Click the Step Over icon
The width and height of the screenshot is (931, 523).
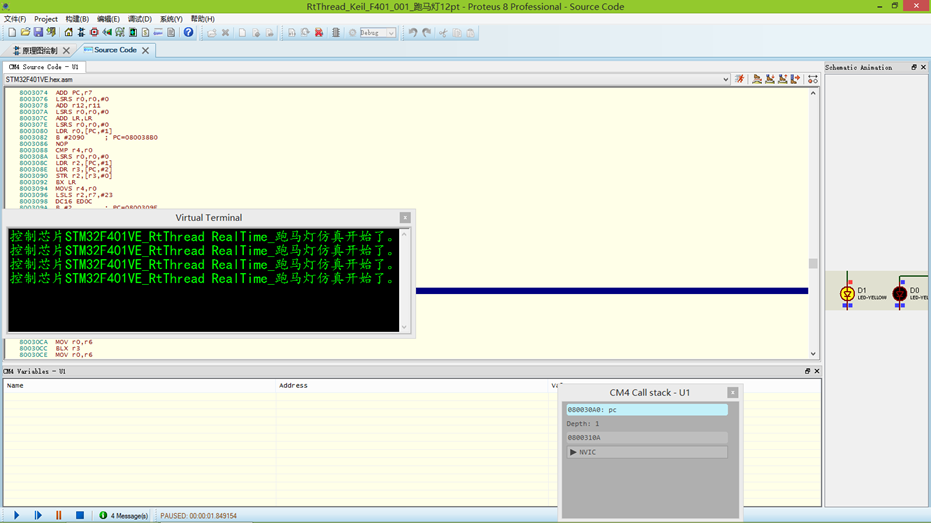point(757,79)
